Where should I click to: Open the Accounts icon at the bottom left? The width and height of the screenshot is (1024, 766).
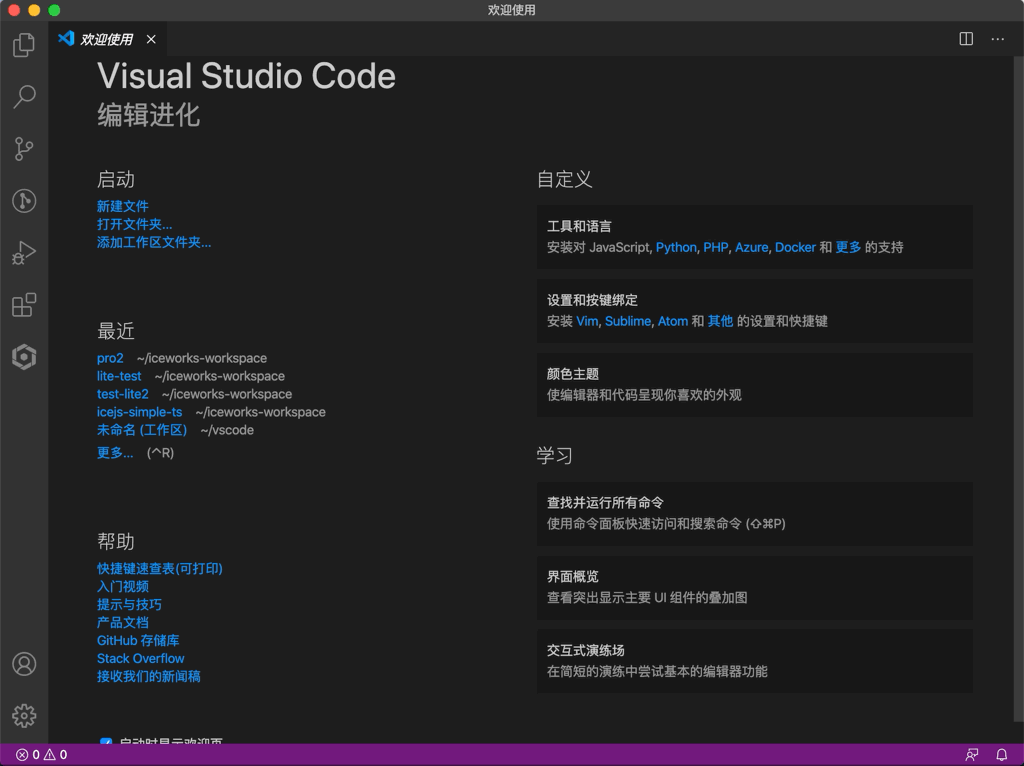[23, 663]
